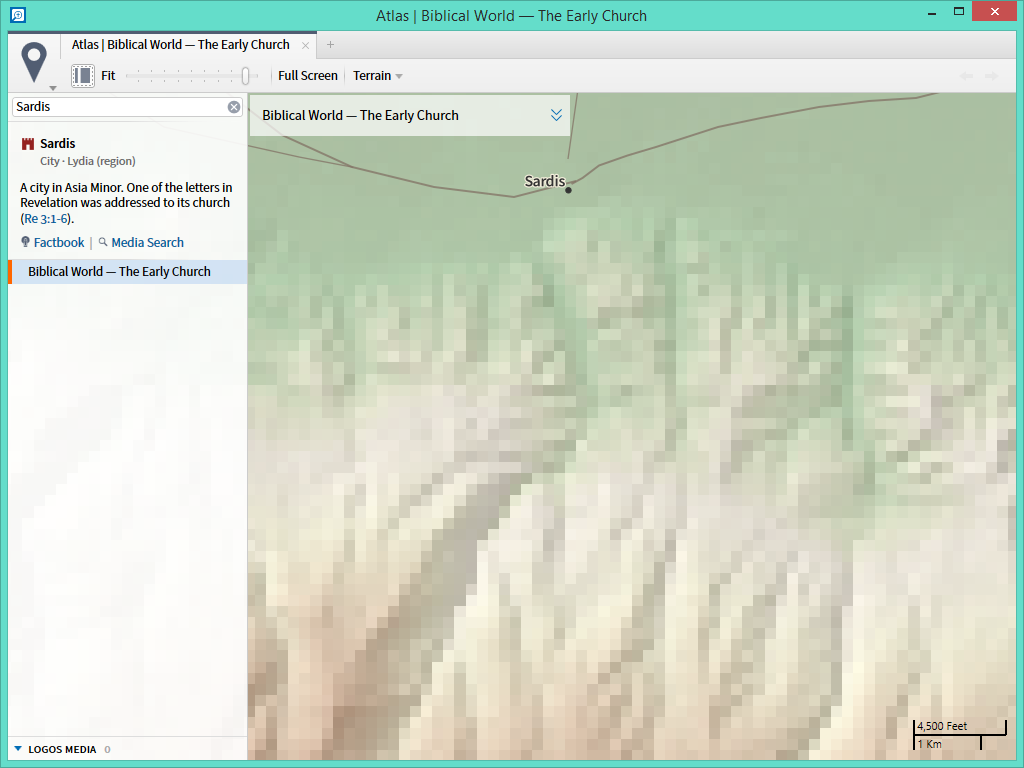This screenshot has width=1024, height=768.
Task: Click the Sardis label on the map
Action: tap(545, 181)
